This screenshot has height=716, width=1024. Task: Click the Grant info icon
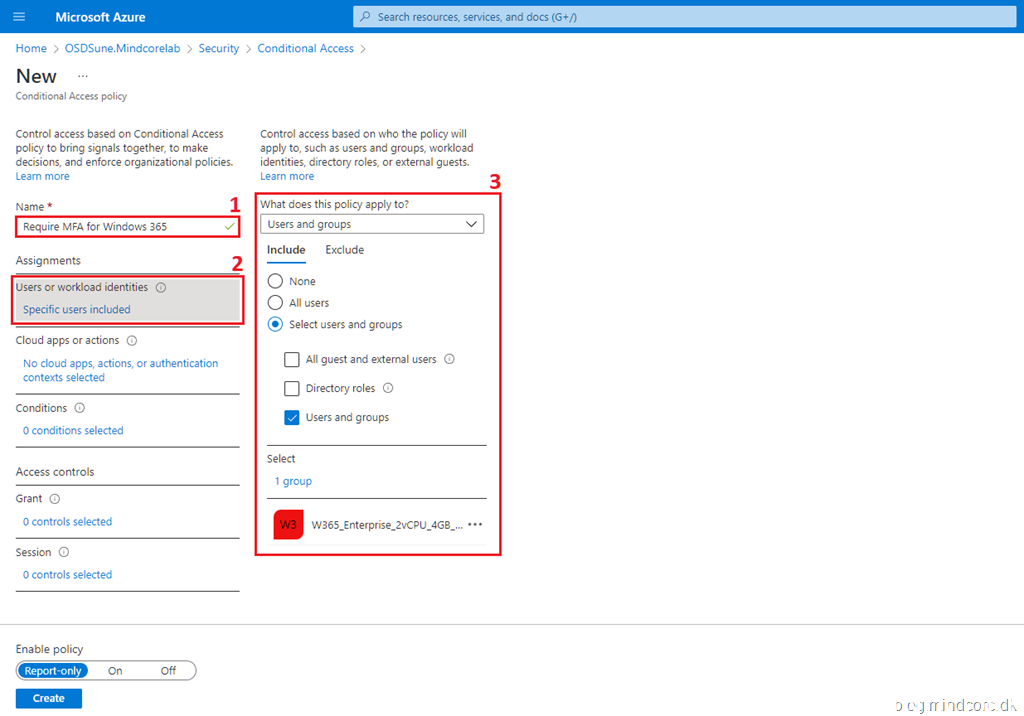tap(55, 499)
